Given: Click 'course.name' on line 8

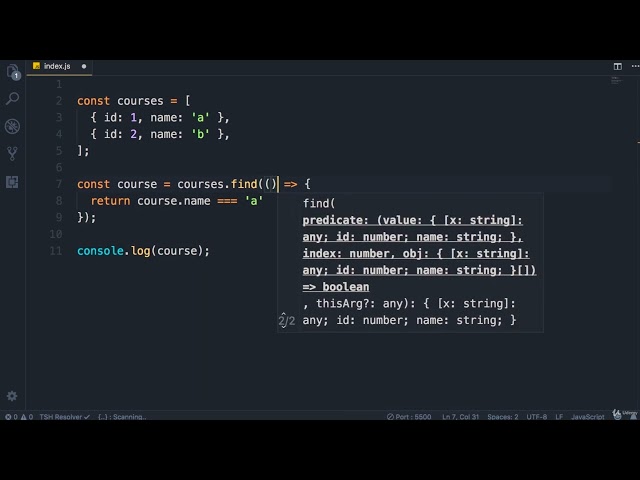Looking at the screenshot, I should tap(173, 201).
